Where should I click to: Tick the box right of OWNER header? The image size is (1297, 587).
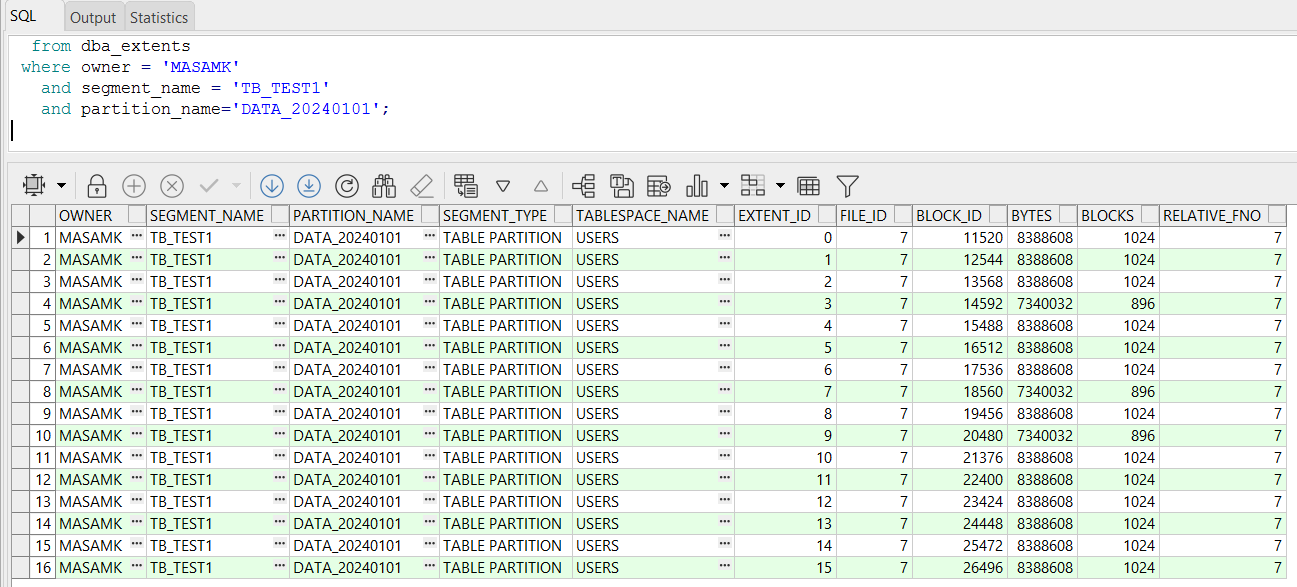pyautogui.click(x=137, y=215)
